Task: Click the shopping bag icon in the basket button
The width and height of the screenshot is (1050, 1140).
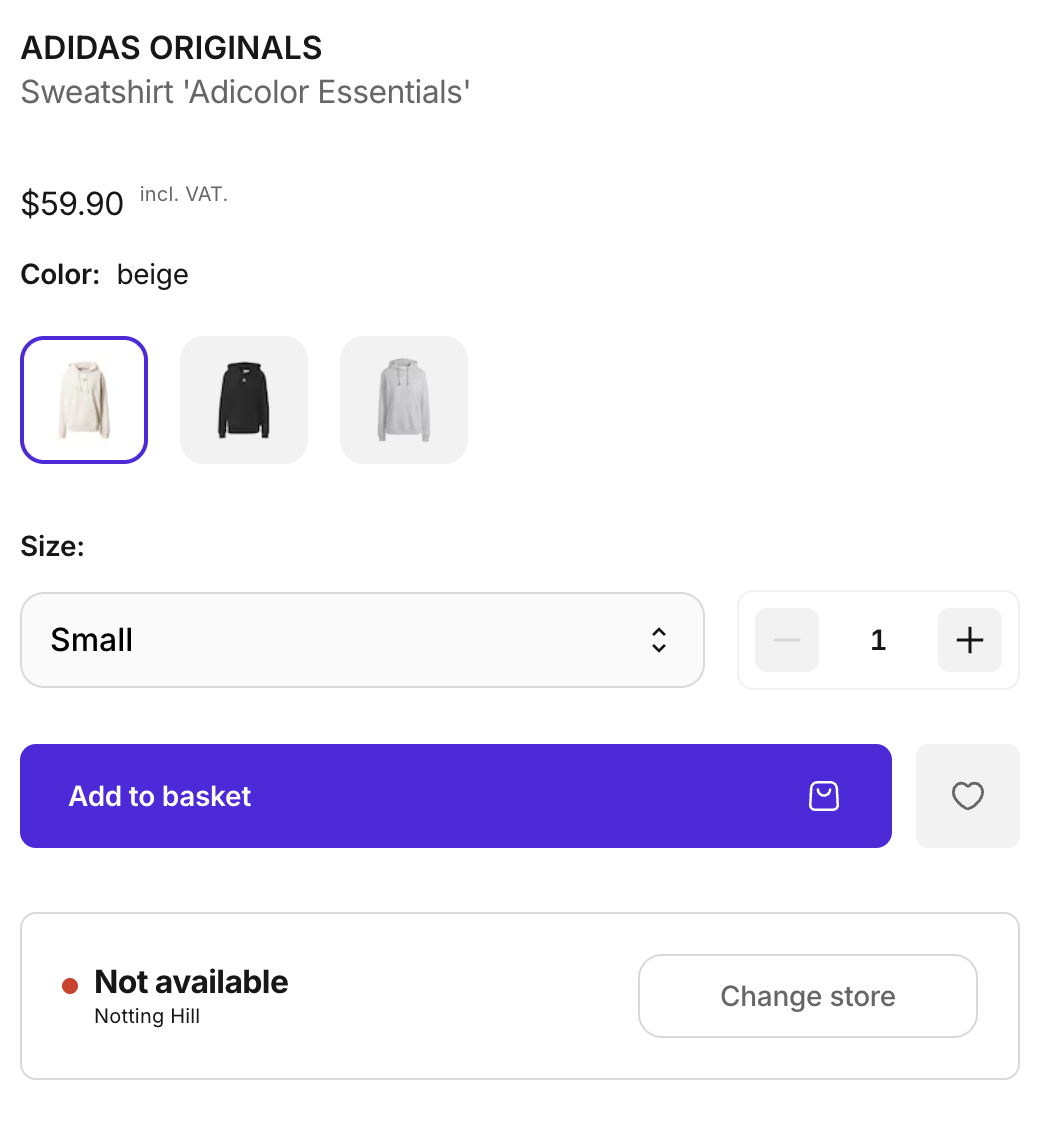Action: 823,796
